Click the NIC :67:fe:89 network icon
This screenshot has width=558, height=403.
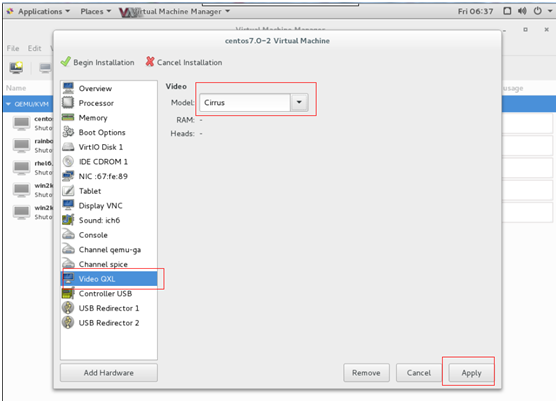68,176
